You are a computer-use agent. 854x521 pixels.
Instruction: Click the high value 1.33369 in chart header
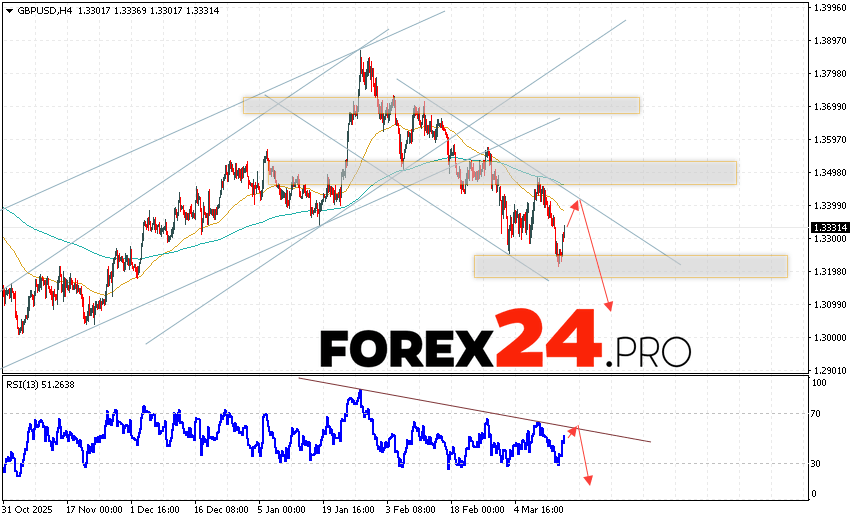(x=130, y=11)
